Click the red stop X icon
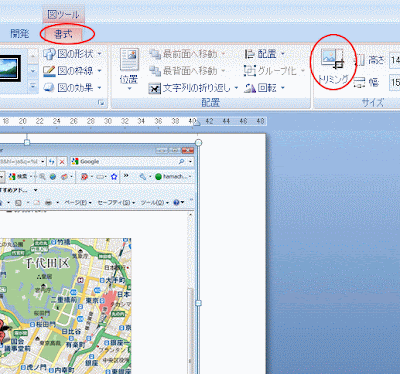 (x=62, y=162)
